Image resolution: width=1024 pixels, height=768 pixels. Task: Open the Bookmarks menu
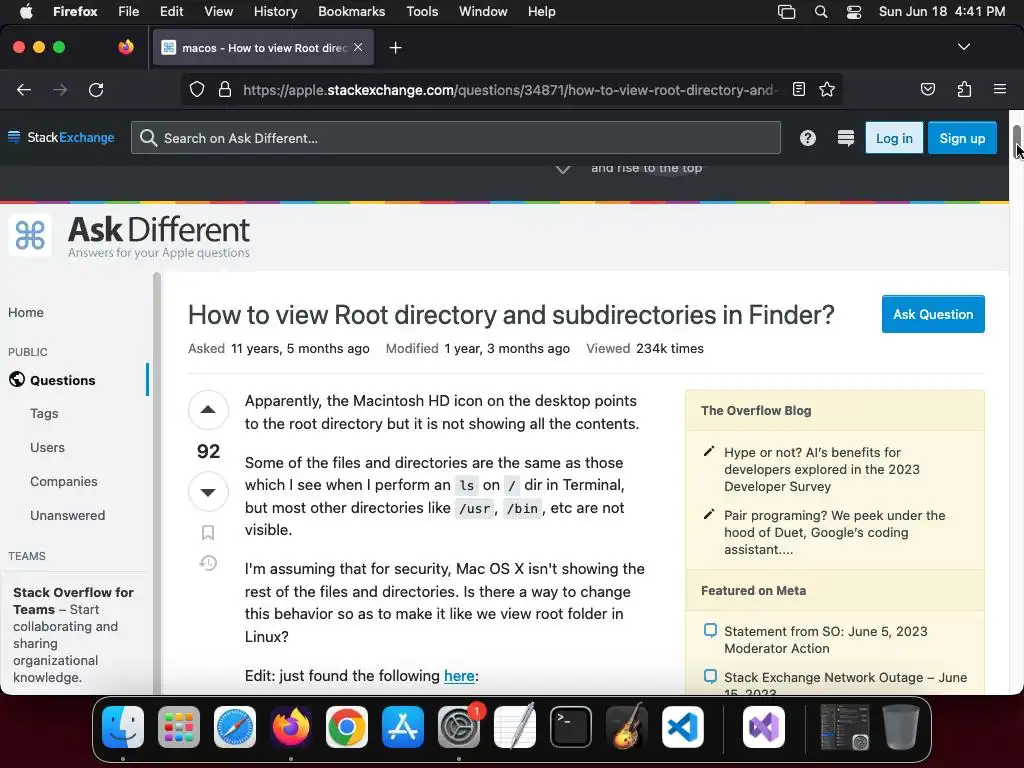pos(351,11)
